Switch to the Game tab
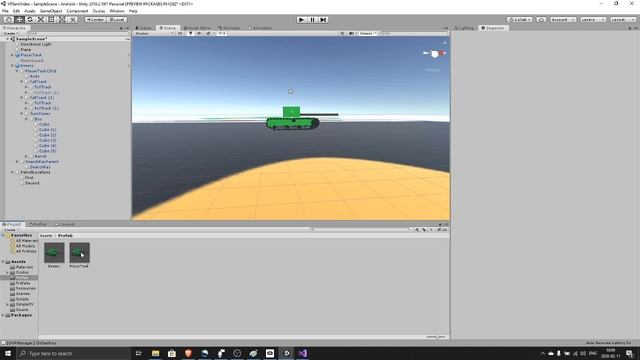640x360 pixels. pyautogui.click(x=144, y=28)
